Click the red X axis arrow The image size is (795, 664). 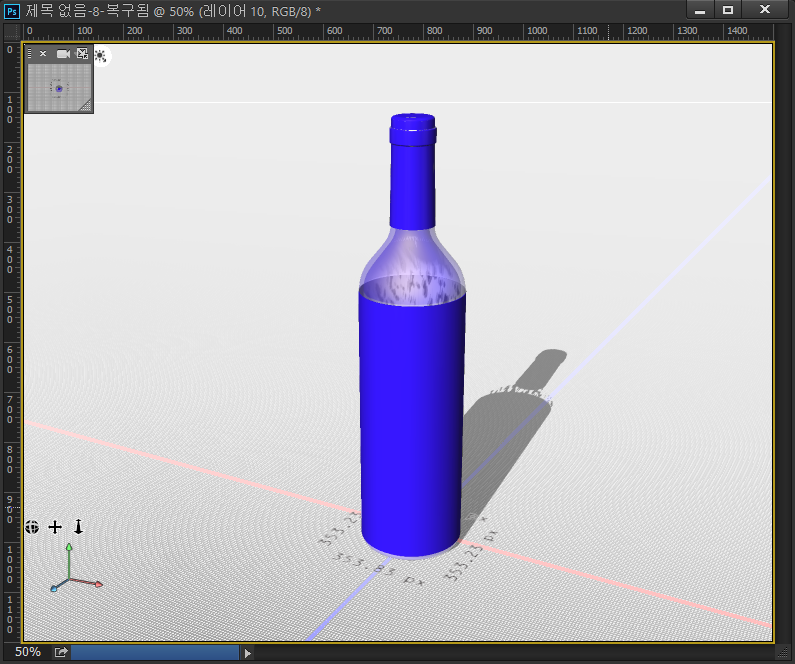coord(98,584)
